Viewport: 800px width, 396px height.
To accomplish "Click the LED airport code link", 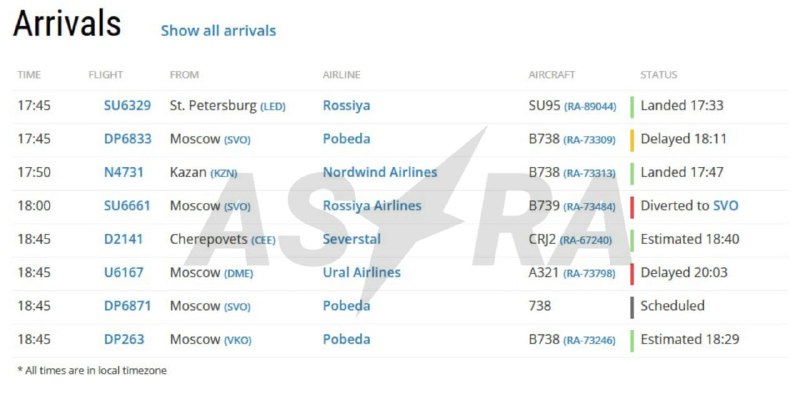I will click(273, 107).
